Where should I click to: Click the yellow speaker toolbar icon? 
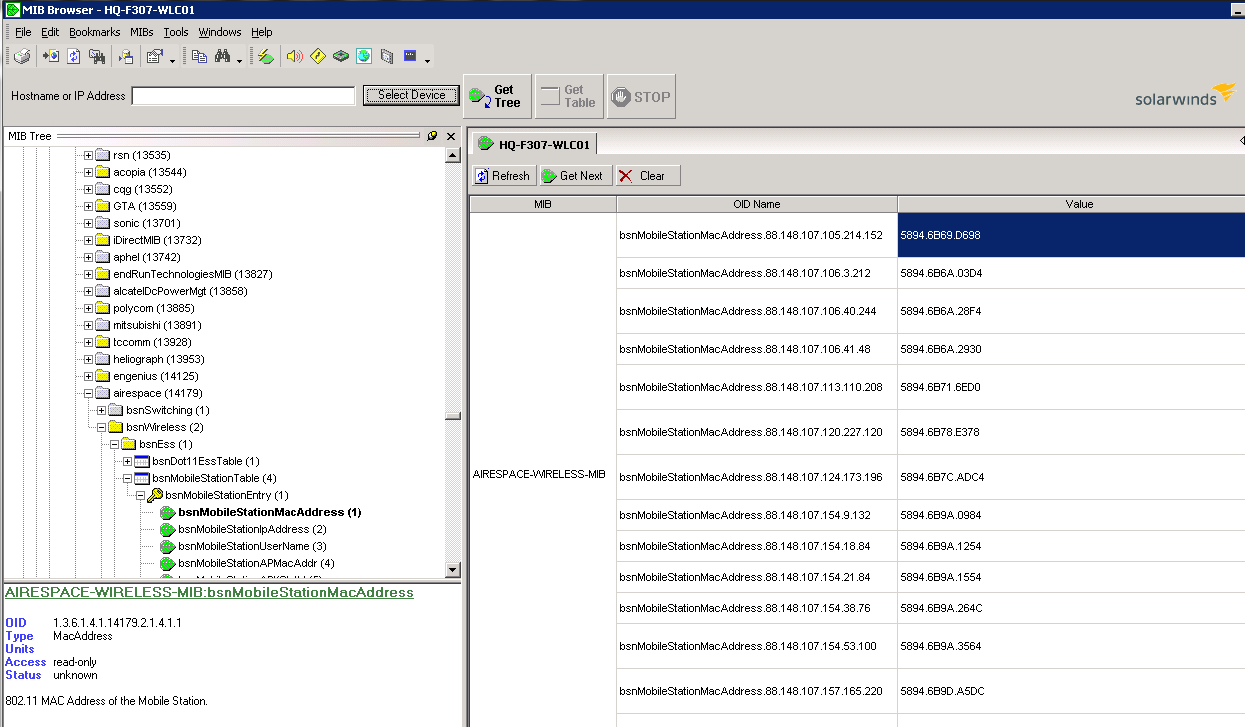coord(294,57)
